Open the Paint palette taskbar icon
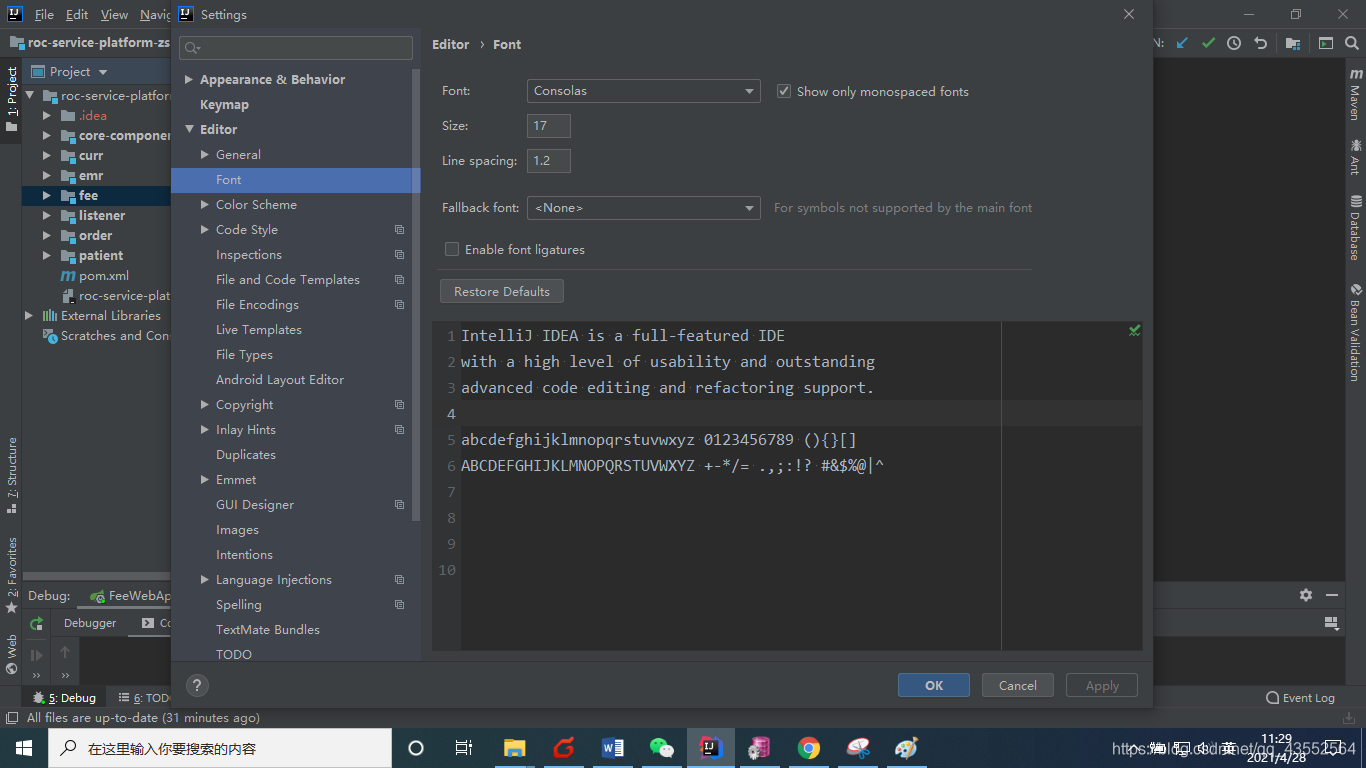This screenshot has height=768, width=1366. (906, 748)
